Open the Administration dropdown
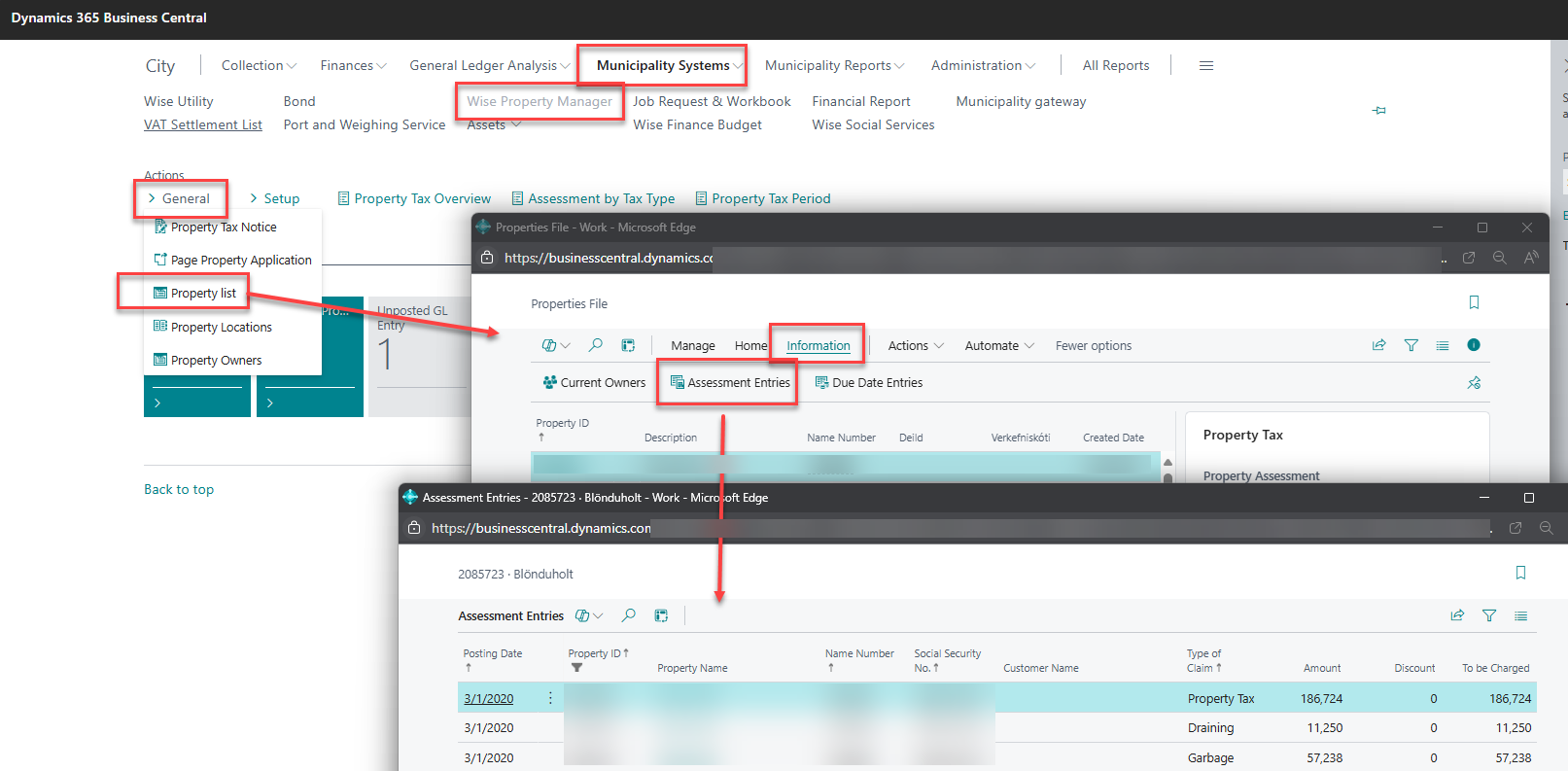The image size is (1568, 771). pos(983,65)
